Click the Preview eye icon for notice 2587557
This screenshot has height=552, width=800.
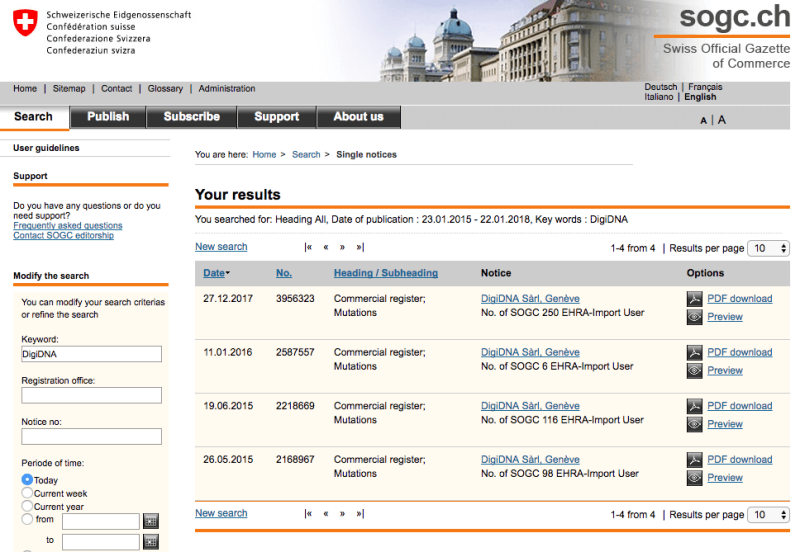(694, 370)
